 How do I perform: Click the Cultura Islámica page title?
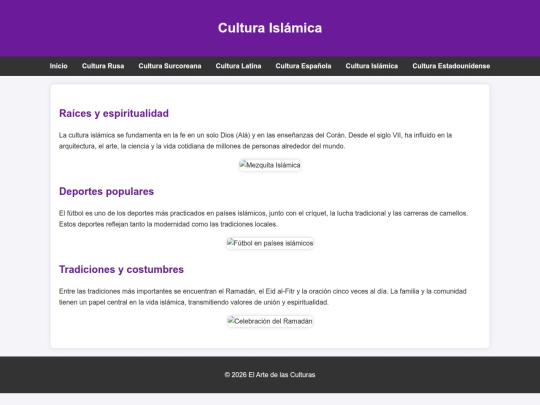click(270, 28)
